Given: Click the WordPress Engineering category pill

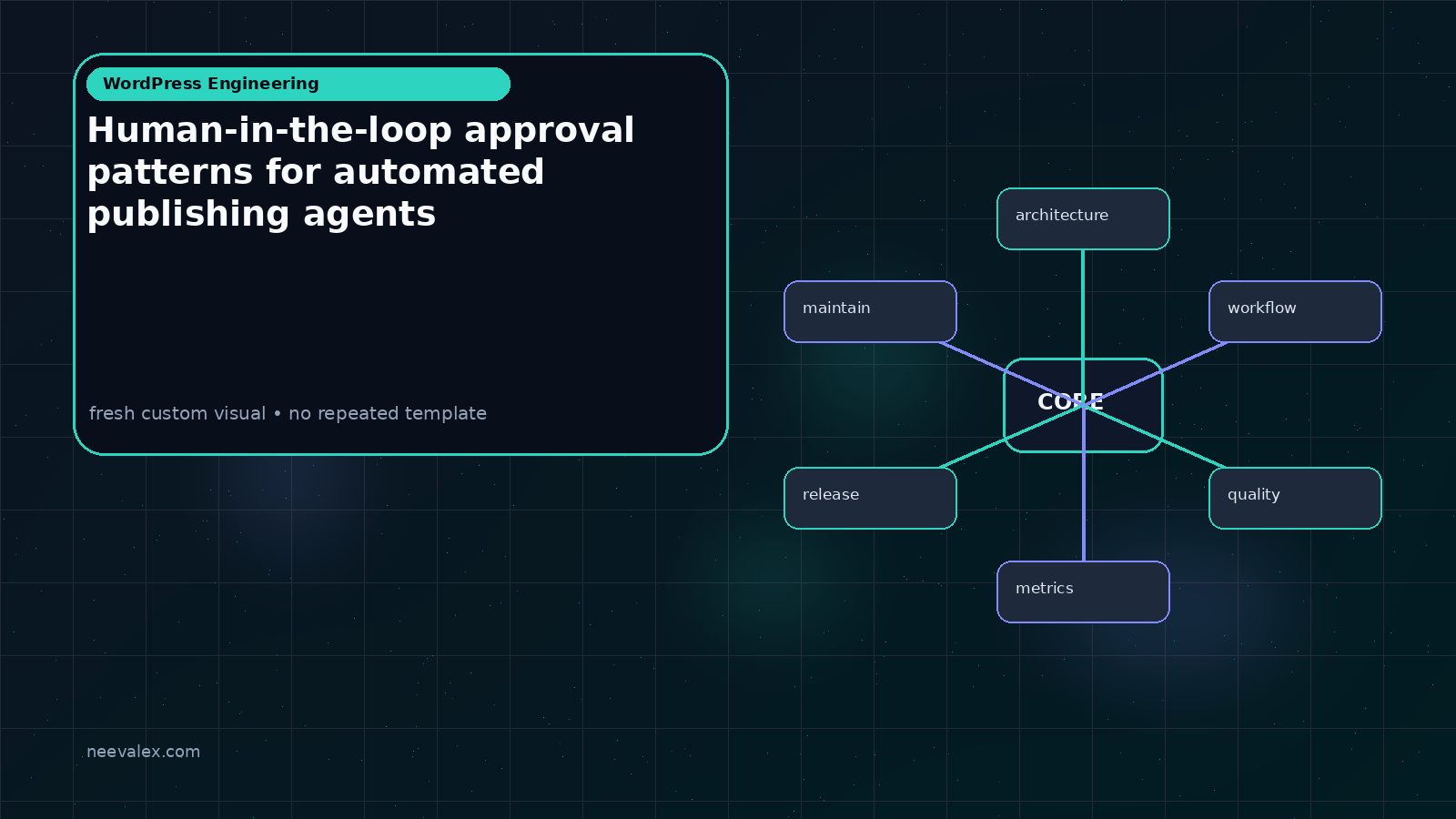Looking at the screenshot, I should (x=298, y=84).
